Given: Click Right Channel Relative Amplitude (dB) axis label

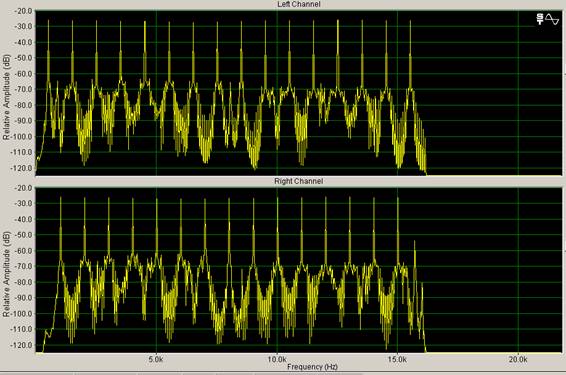Looking at the screenshot, I should tap(6, 274).
